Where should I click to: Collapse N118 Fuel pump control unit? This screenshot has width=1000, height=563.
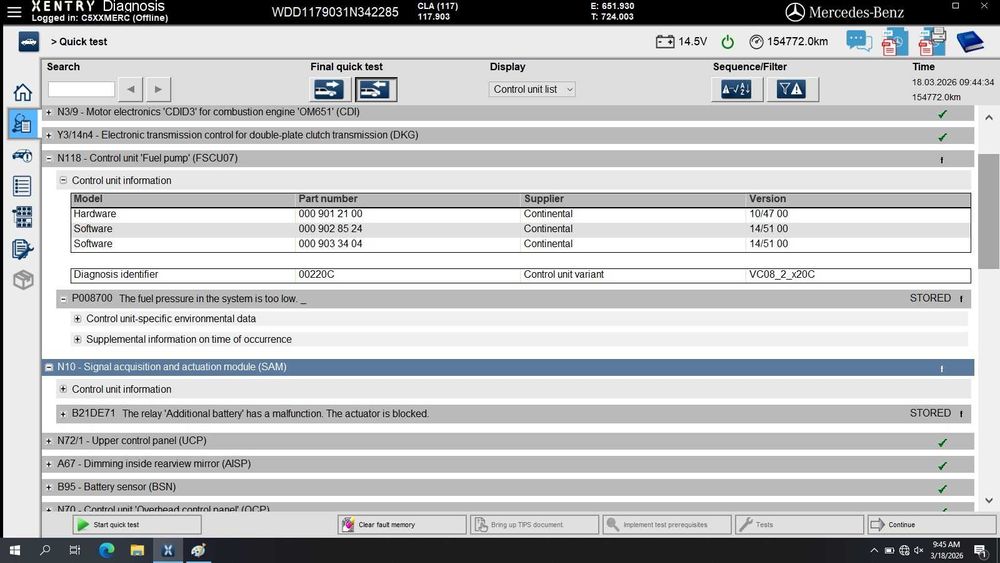(x=48, y=158)
